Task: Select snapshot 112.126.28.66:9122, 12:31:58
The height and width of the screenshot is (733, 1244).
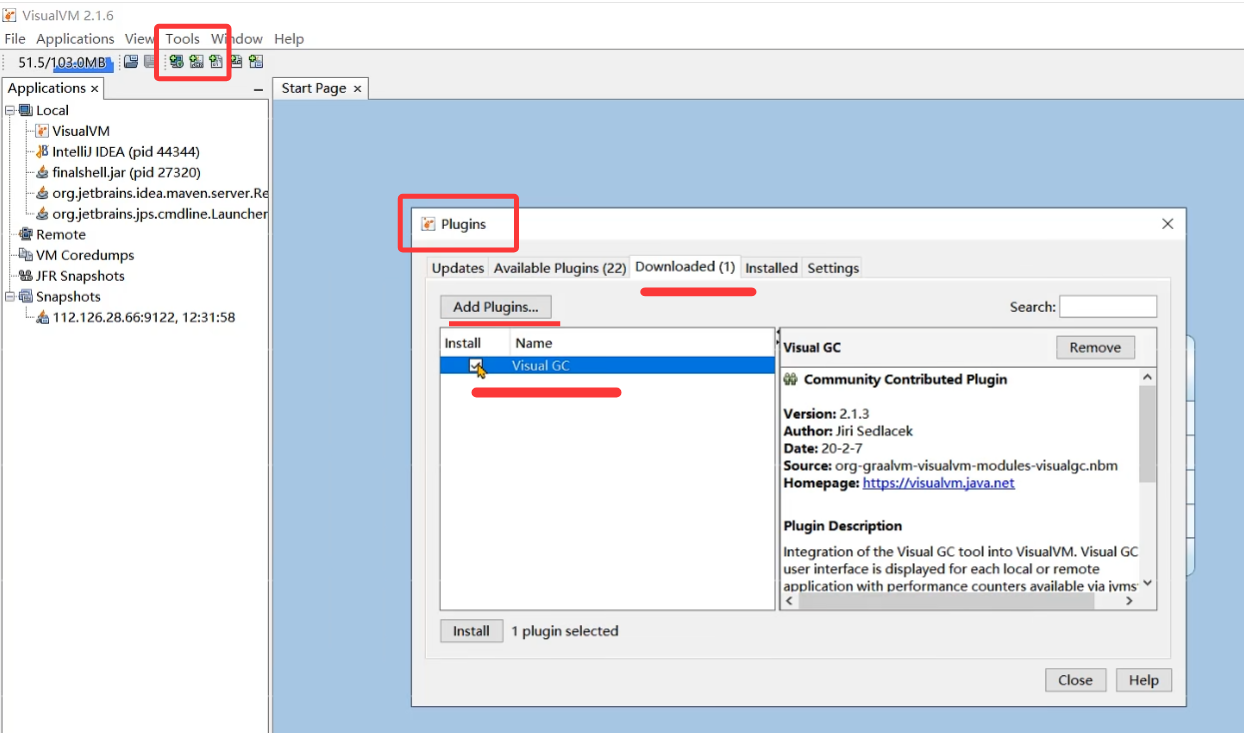Action: click(144, 317)
